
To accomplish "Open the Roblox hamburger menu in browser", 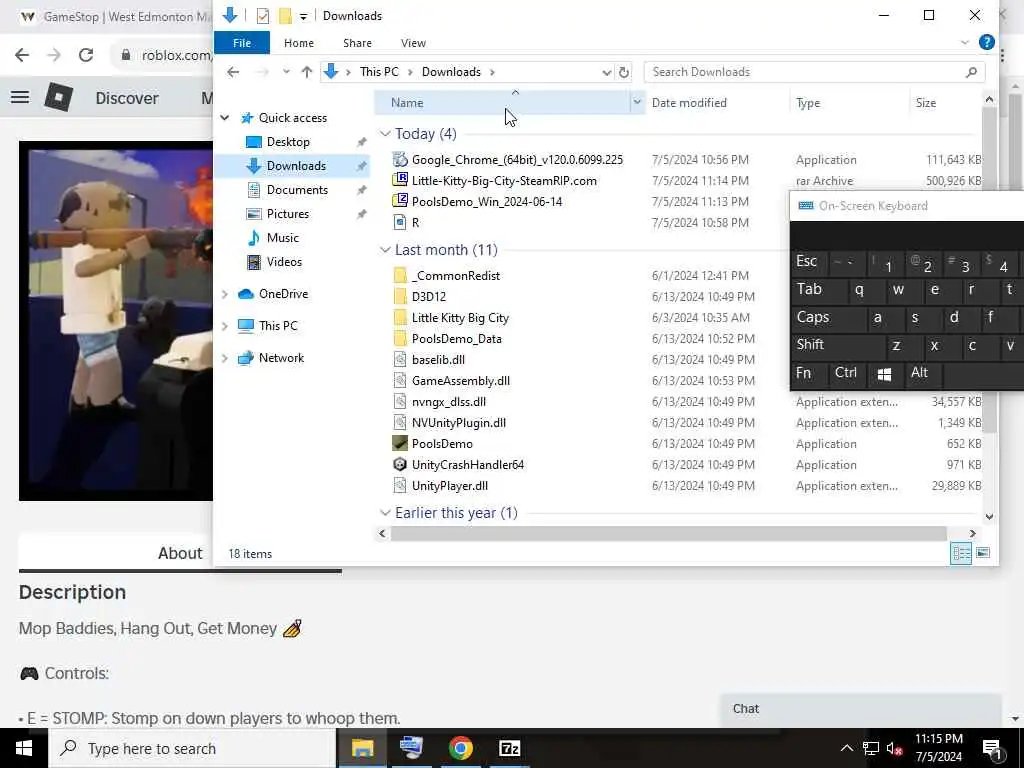I will 20,97.
